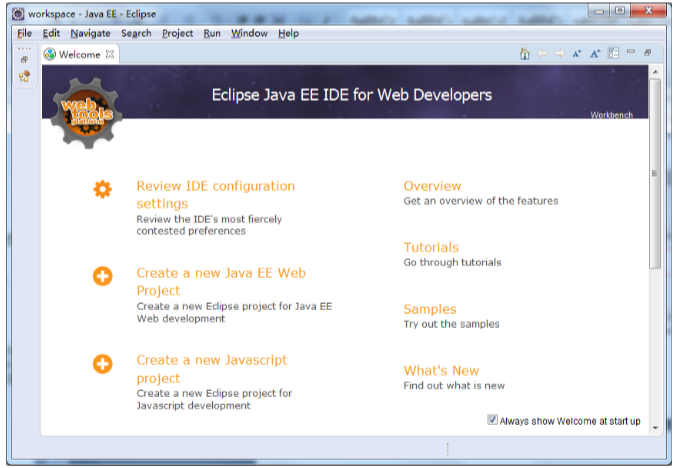
Task: Click the Restore button in Welcome view toolbar
Action: [648, 53]
